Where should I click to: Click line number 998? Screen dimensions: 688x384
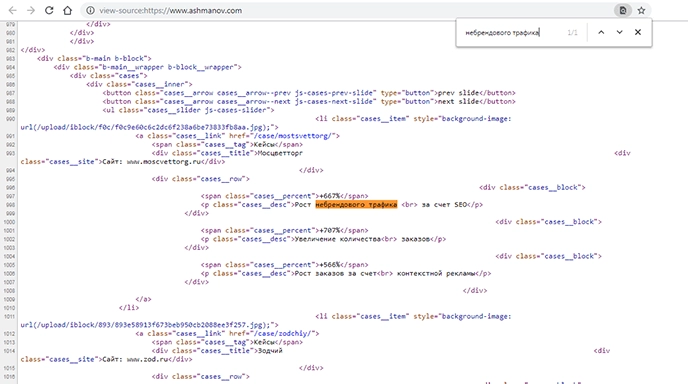(x=10, y=205)
